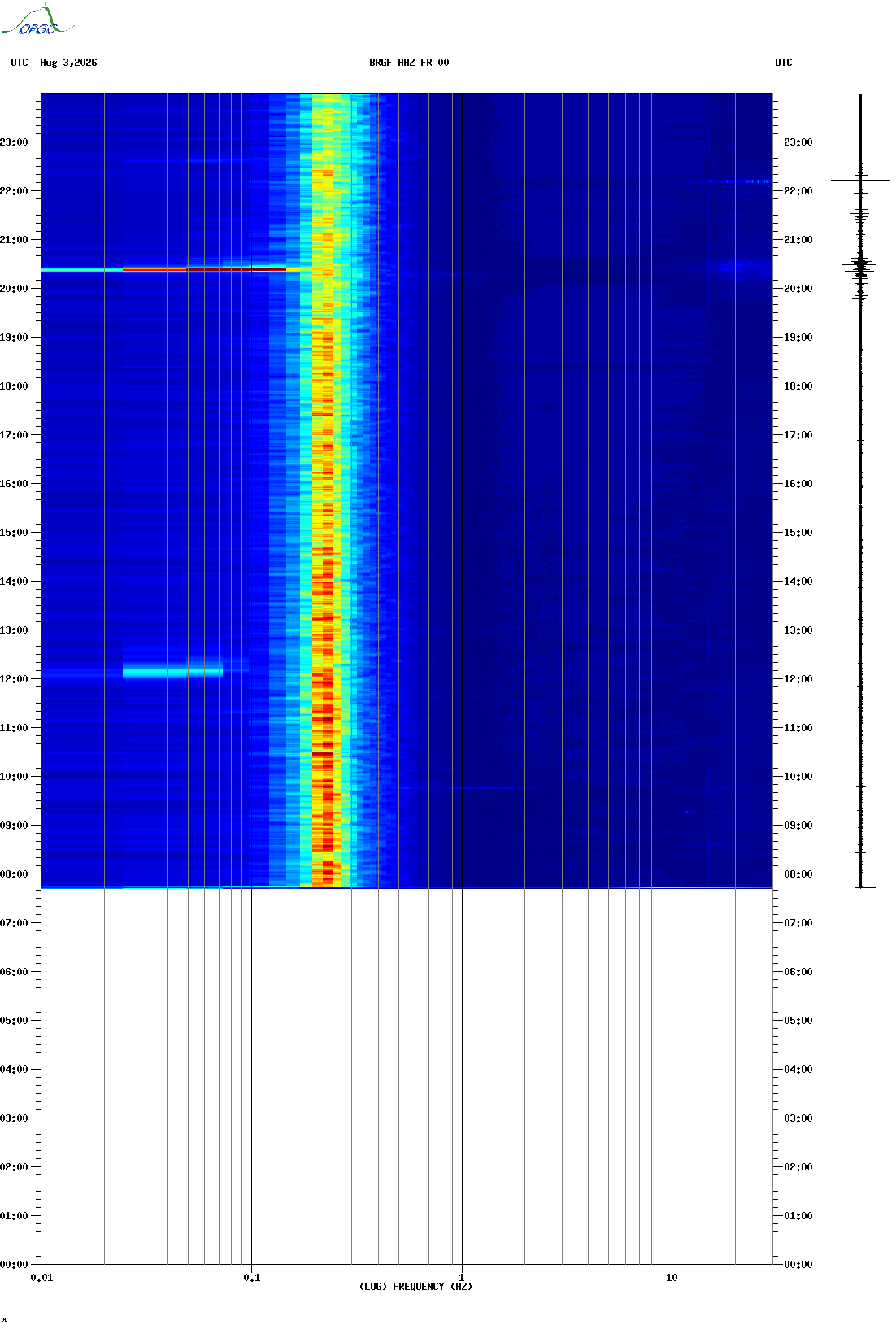Click the left 23:00 time label
Viewport: 896px width, 1329px height.
pyautogui.click(x=14, y=142)
